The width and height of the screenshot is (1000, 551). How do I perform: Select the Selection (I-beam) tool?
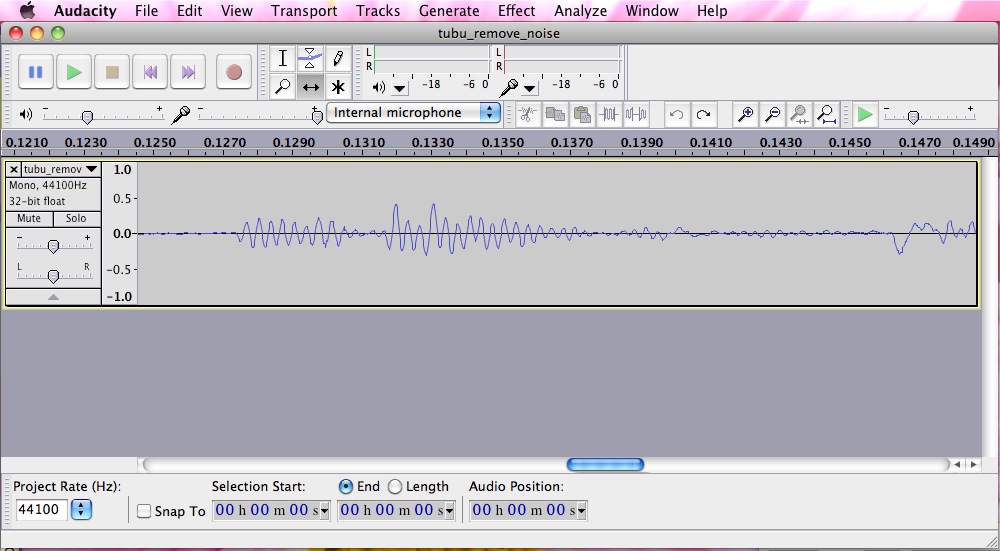pyautogui.click(x=283, y=59)
